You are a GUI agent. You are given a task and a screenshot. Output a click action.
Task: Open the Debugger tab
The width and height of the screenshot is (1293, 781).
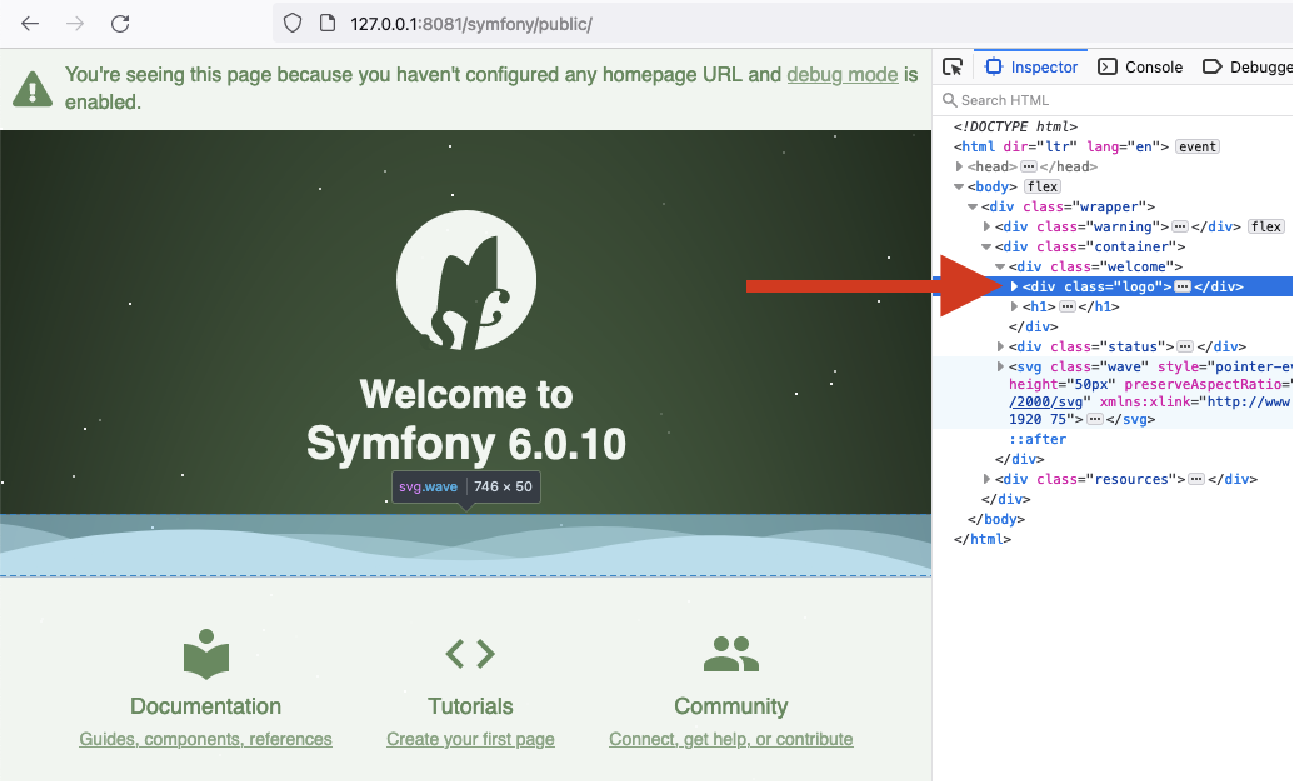1247,67
